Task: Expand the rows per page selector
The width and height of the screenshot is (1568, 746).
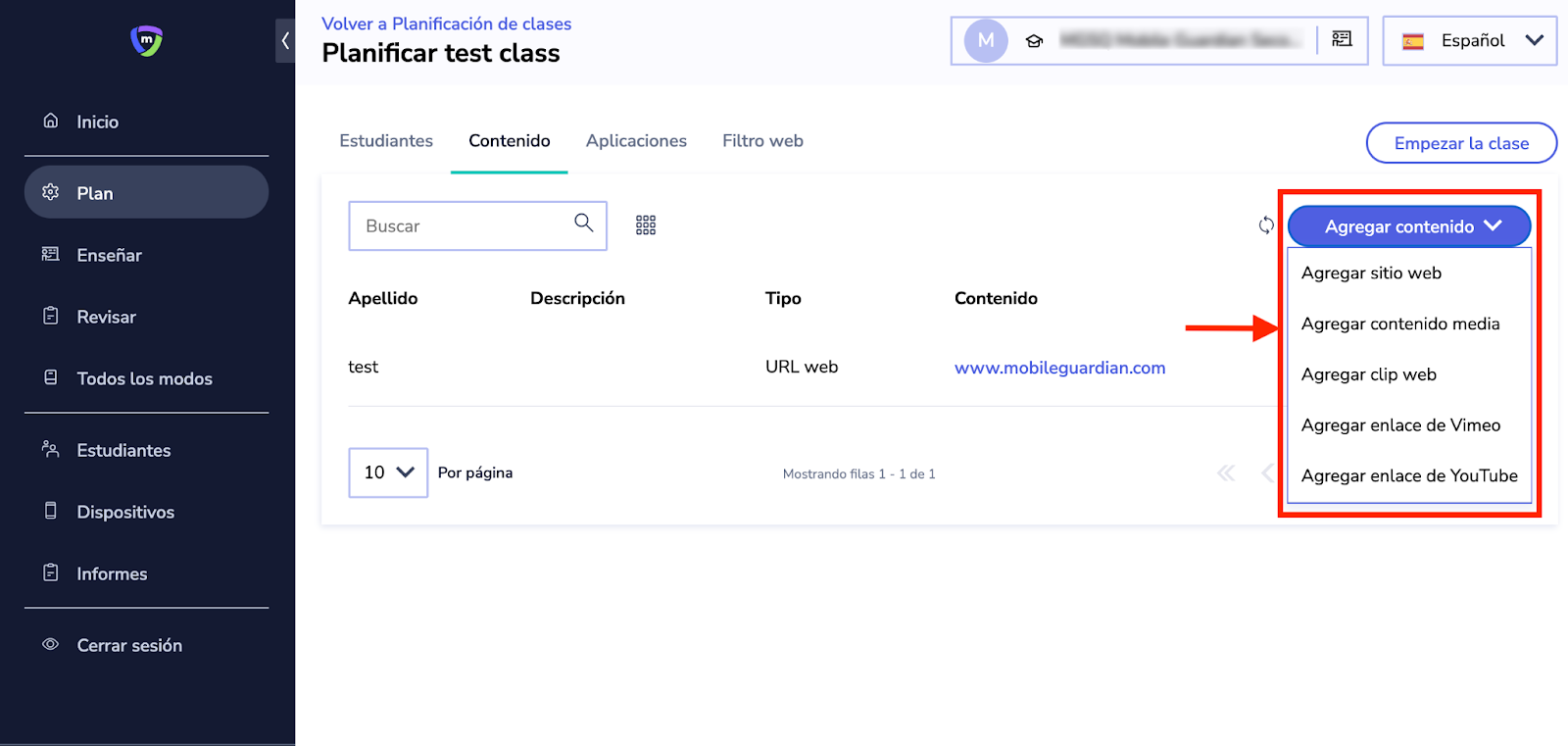Action: tap(388, 472)
